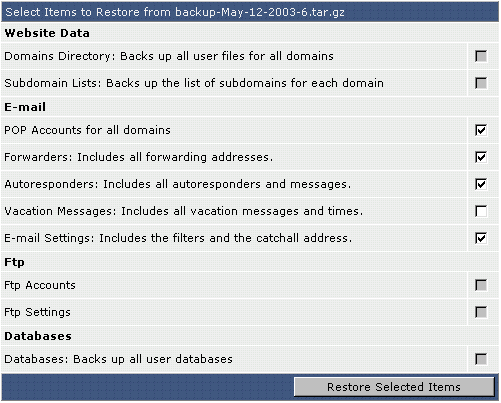
Task: Click the E-mail section heading
Action: pyautogui.click(x=25, y=107)
